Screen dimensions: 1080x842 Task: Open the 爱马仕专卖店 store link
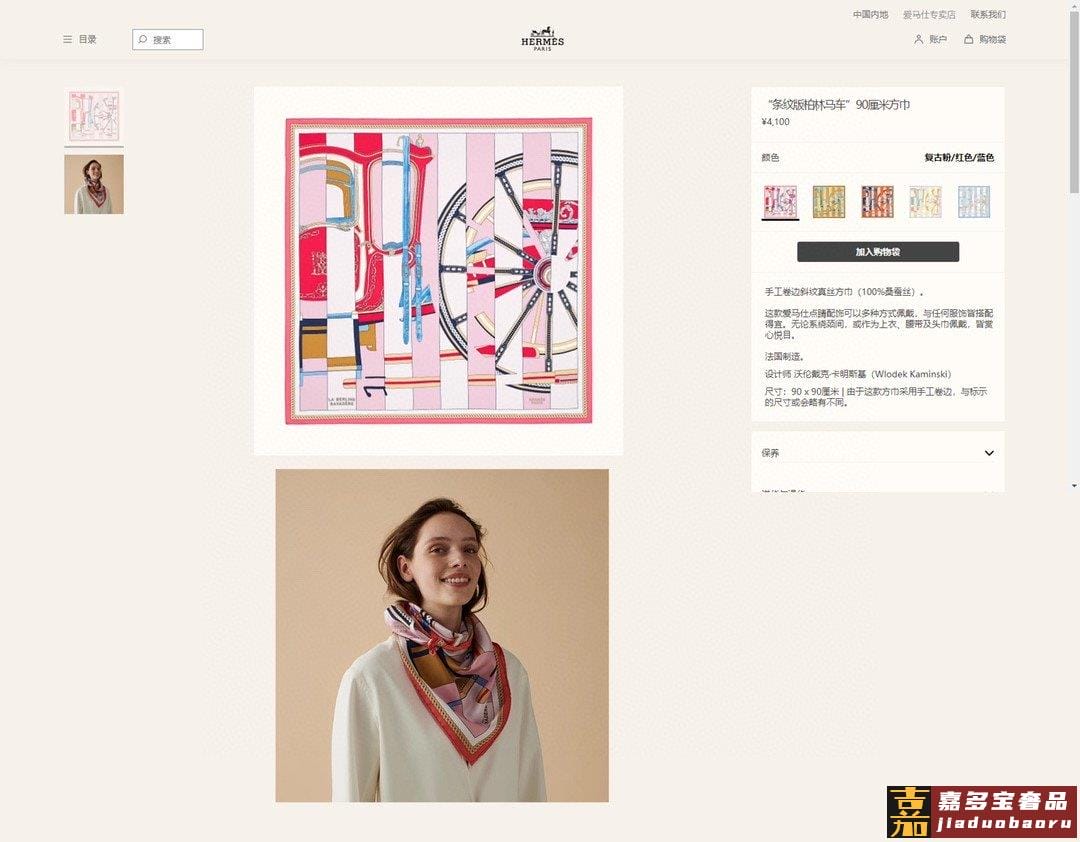pos(929,14)
